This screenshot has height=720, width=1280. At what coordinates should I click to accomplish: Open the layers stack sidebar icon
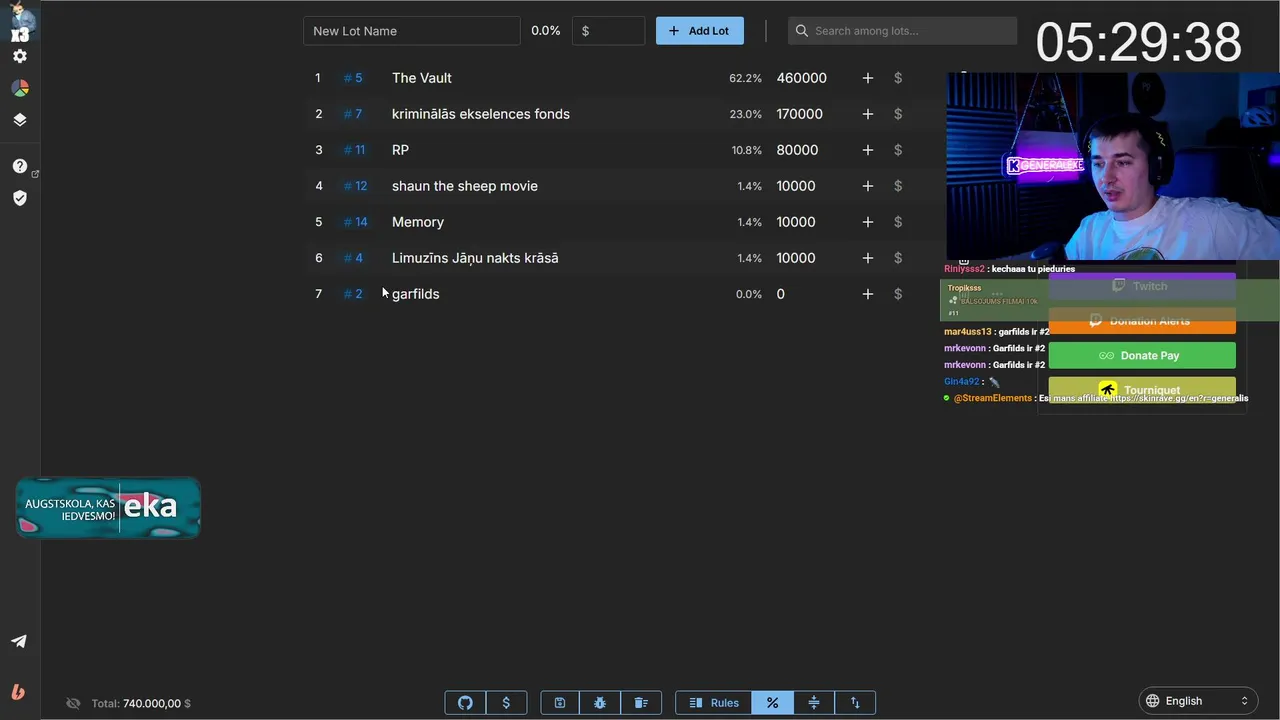pyautogui.click(x=20, y=119)
